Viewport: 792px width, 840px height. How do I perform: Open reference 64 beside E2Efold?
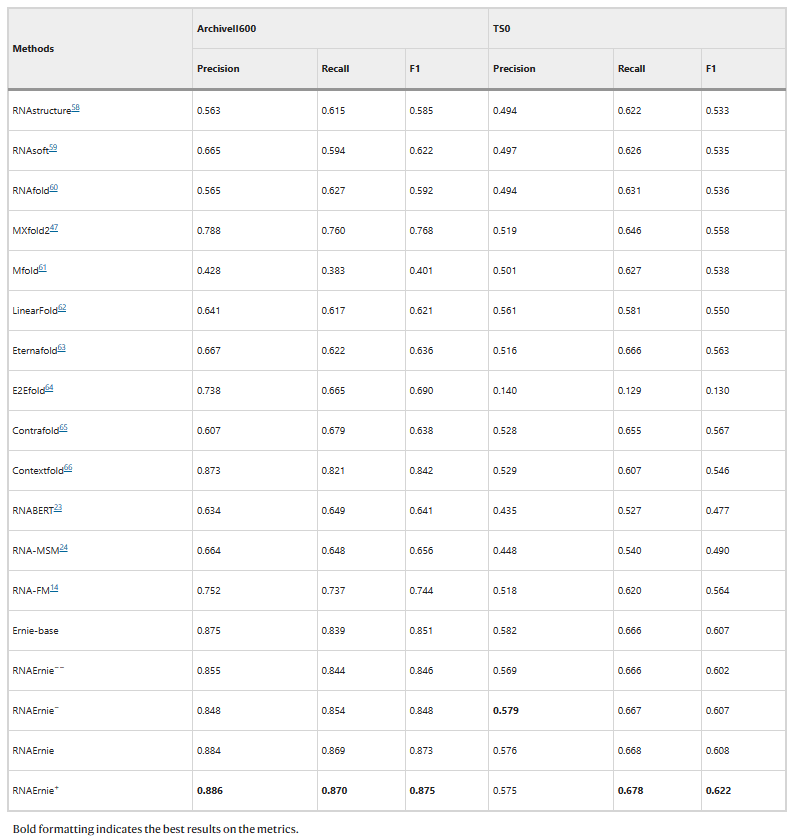click(49, 387)
